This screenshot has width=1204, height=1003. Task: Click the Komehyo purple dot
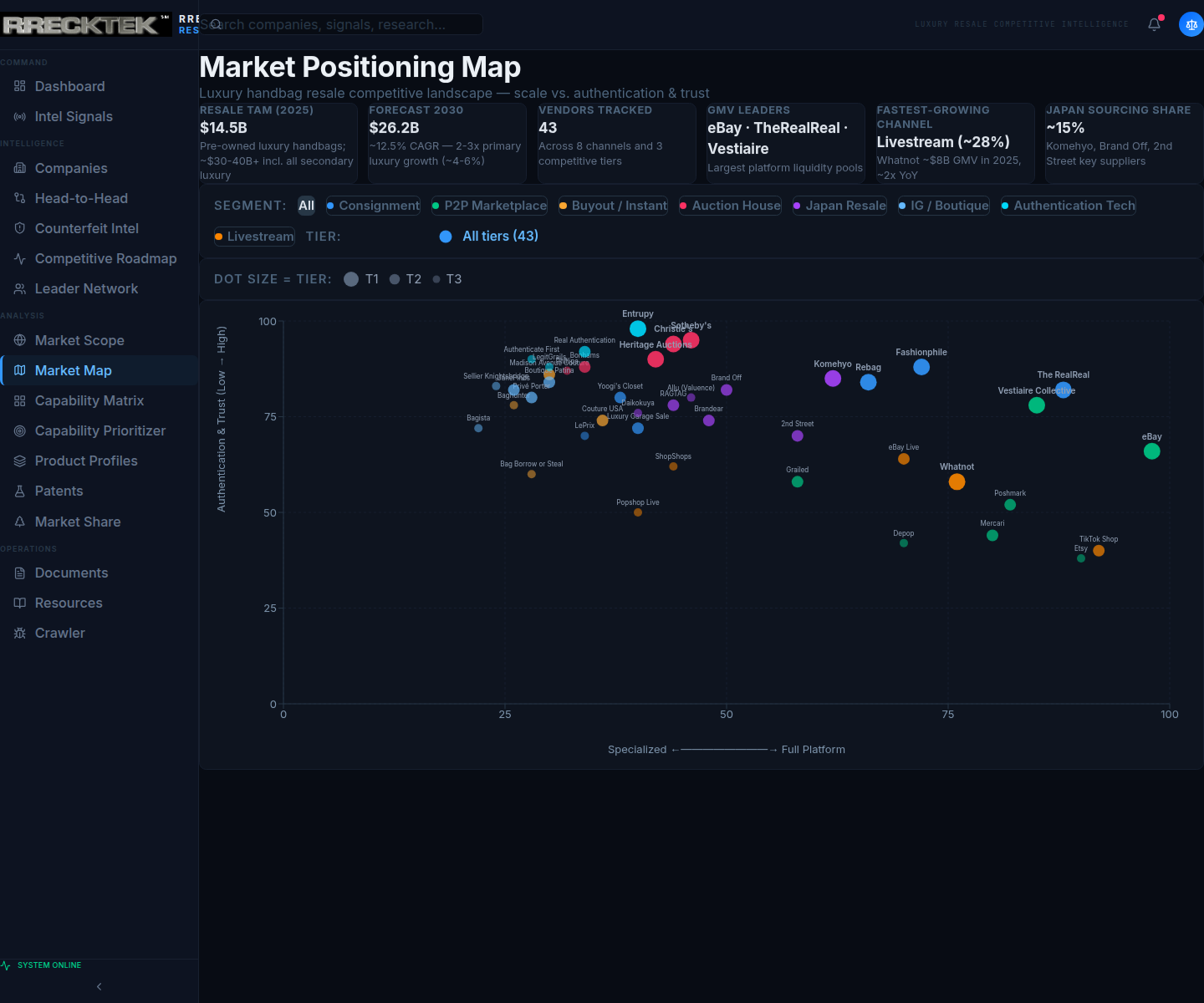(x=833, y=379)
